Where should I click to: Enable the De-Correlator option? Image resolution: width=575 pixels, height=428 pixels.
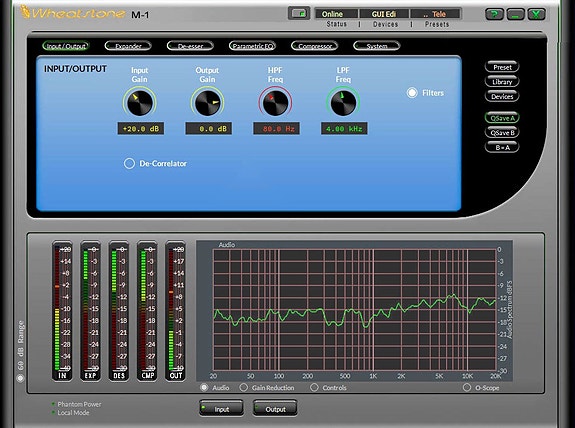129,164
